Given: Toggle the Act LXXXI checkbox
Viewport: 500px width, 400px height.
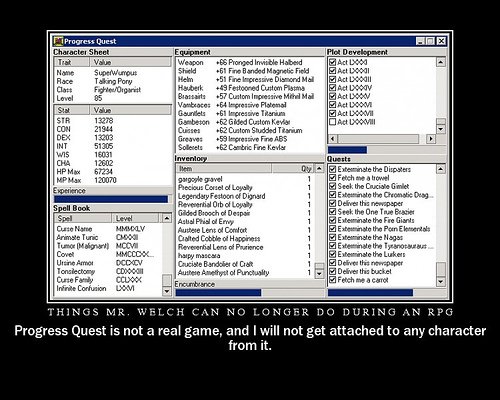Looking at the screenshot, I should 332,62.
